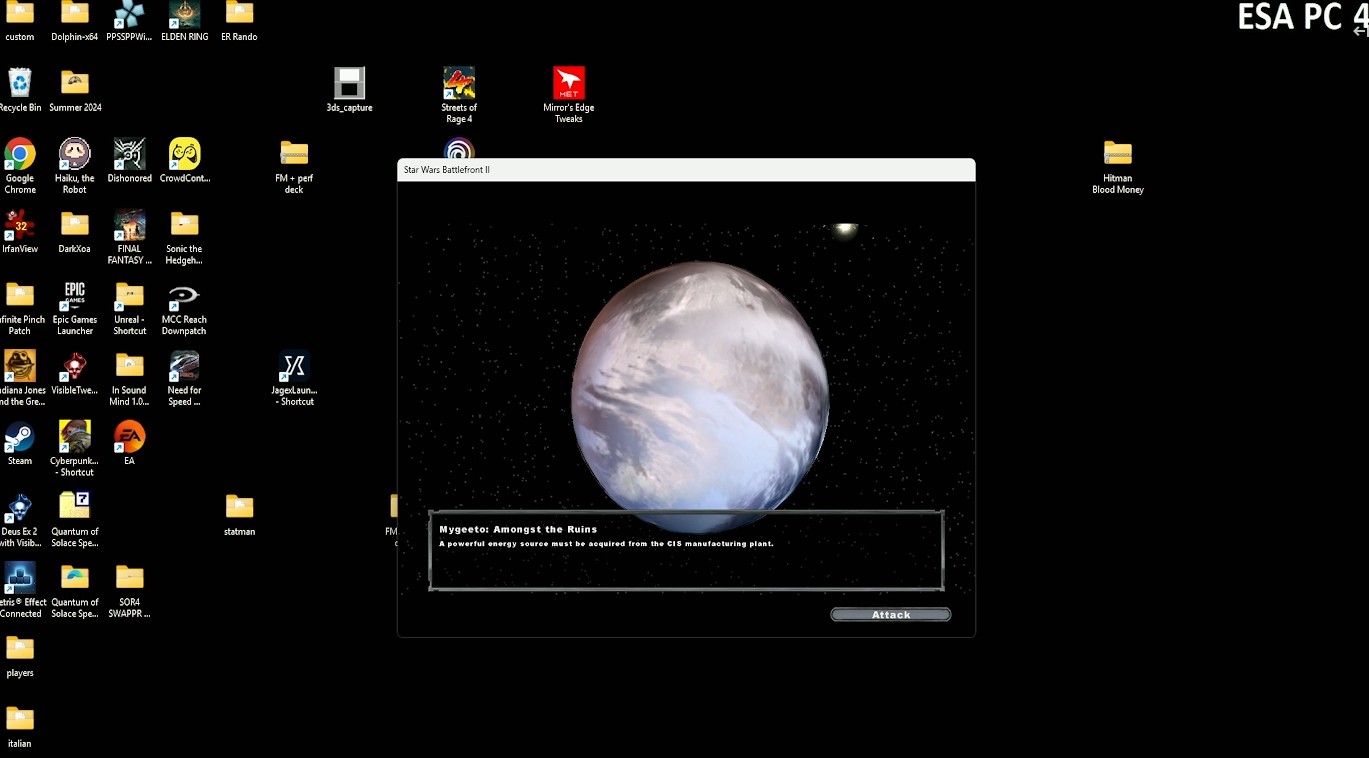The height and width of the screenshot is (758, 1369).
Task: Select the Steam shortcut icon
Action: click(20, 437)
